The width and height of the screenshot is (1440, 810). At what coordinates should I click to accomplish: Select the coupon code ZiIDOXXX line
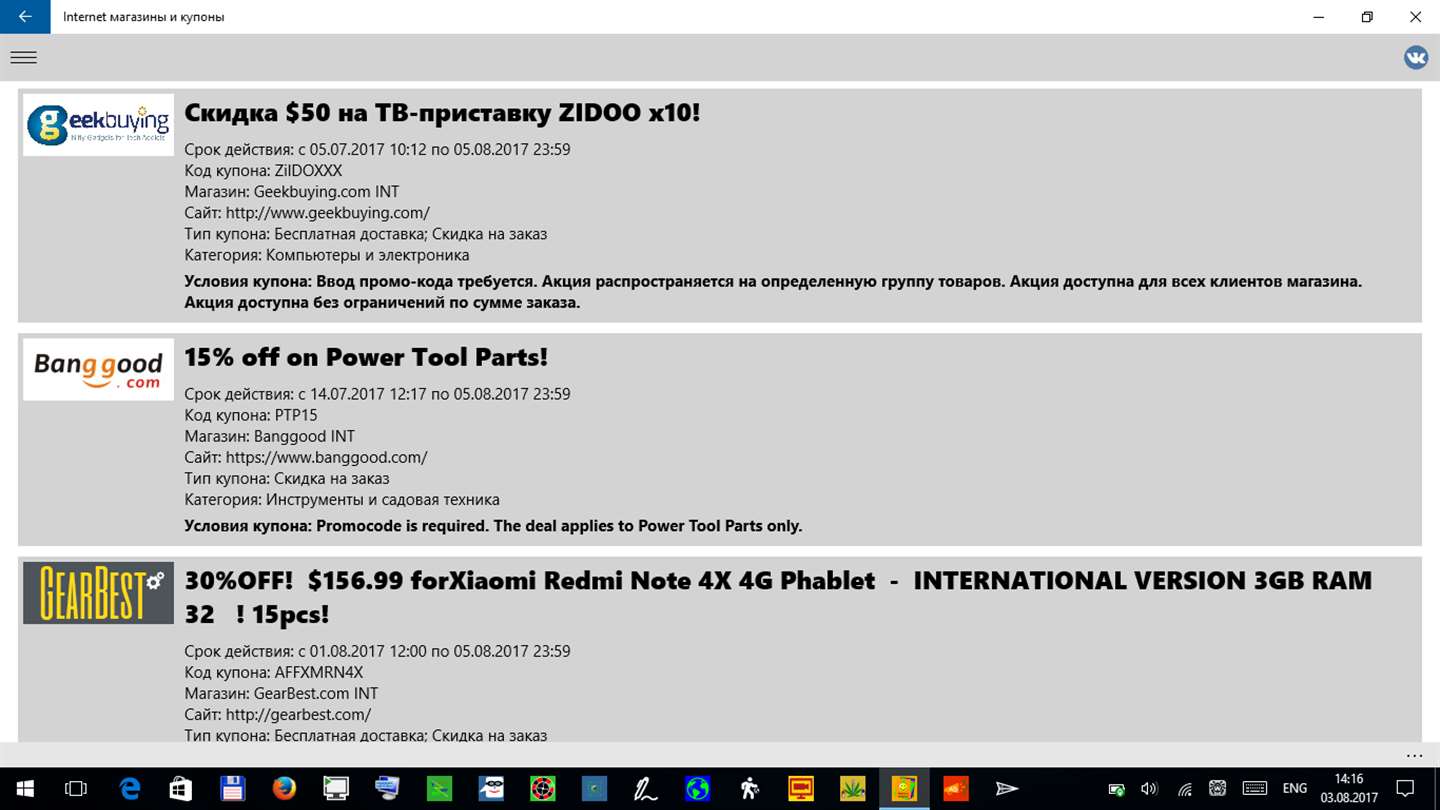tap(263, 171)
